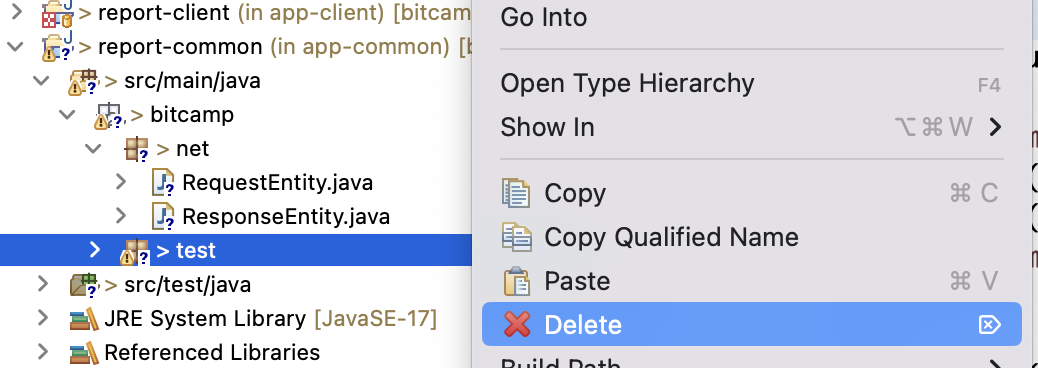Expand Referenced Libraries node

(43, 351)
